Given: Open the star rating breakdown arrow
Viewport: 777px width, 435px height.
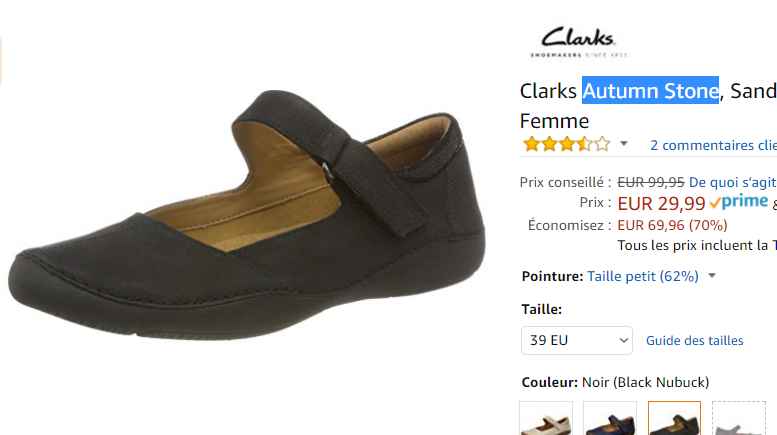Looking at the screenshot, I should (624, 144).
